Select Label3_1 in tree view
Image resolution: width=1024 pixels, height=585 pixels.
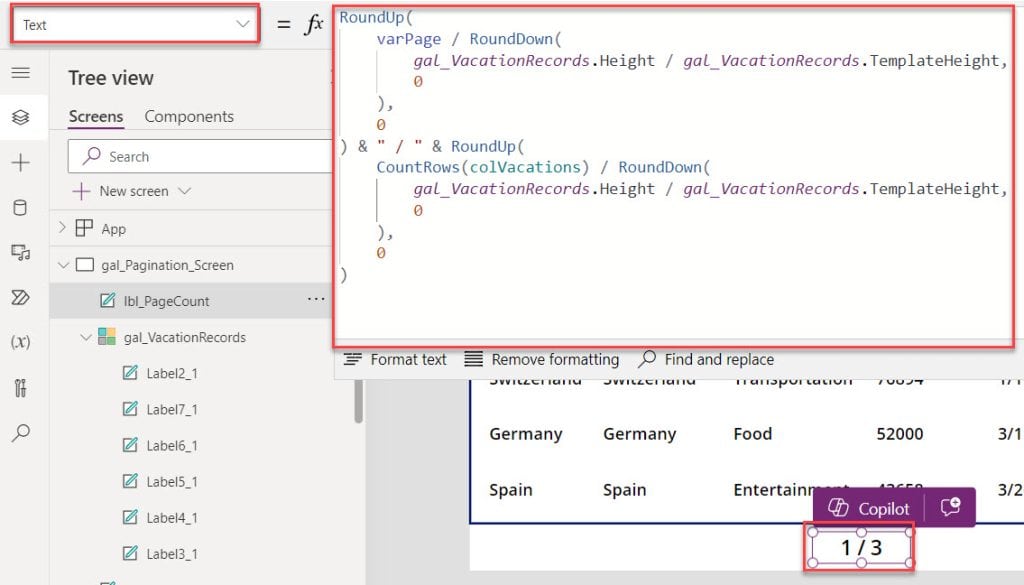pyautogui.click(x=172, y=554)
